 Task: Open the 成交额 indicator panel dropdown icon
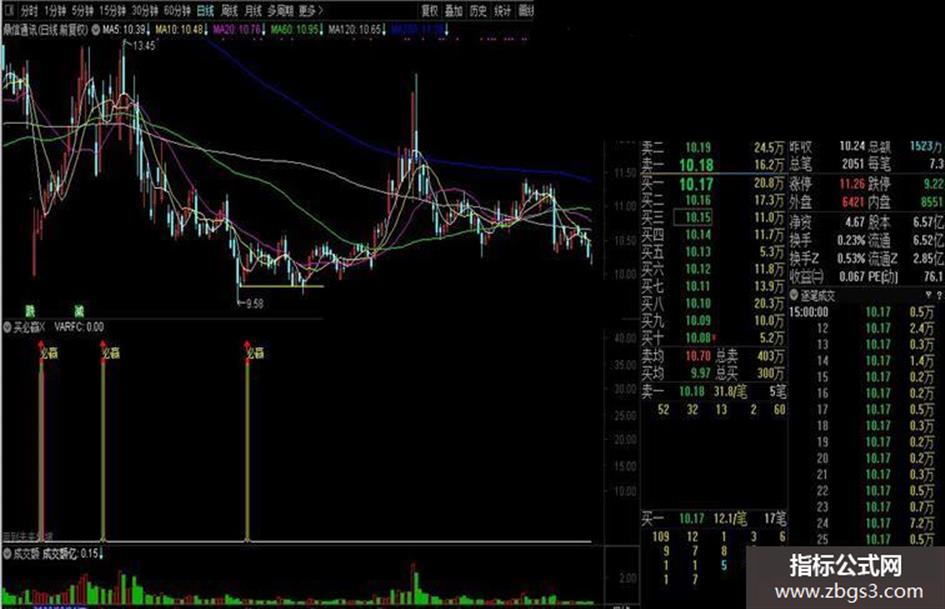(8, 554)
